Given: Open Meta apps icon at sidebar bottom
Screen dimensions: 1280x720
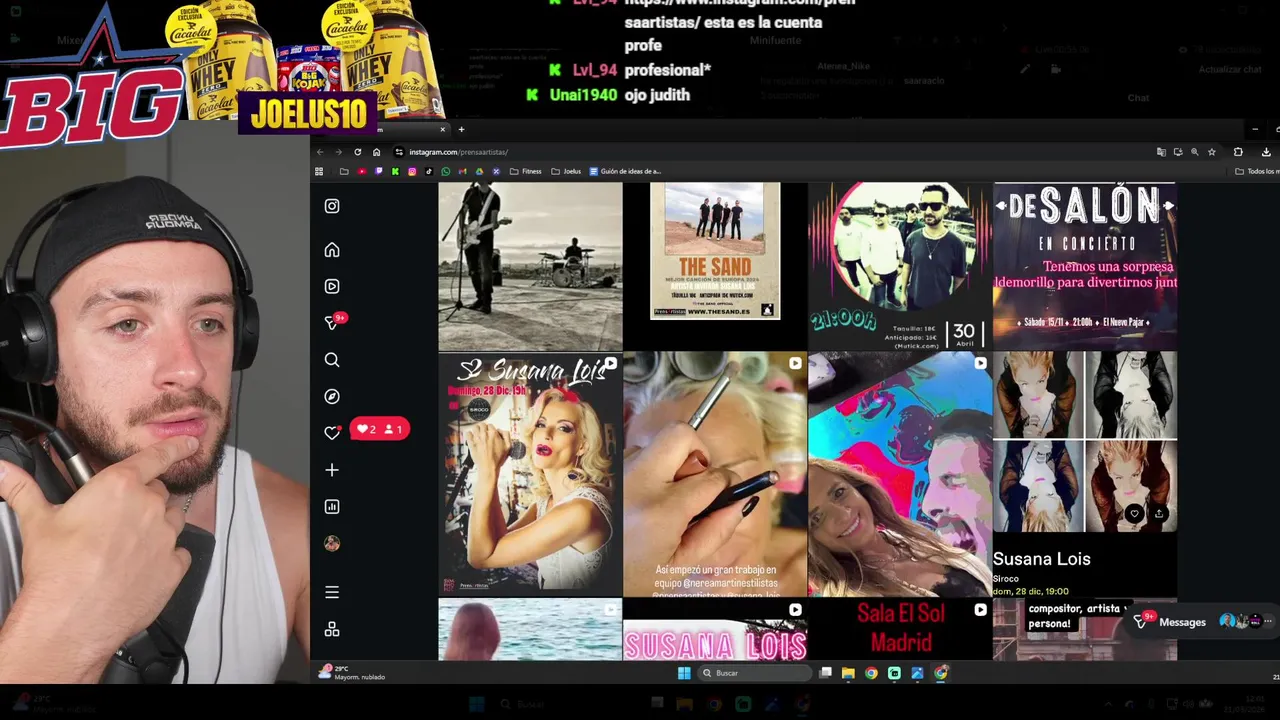Looking at the screenshot, I should pos(332,629).
